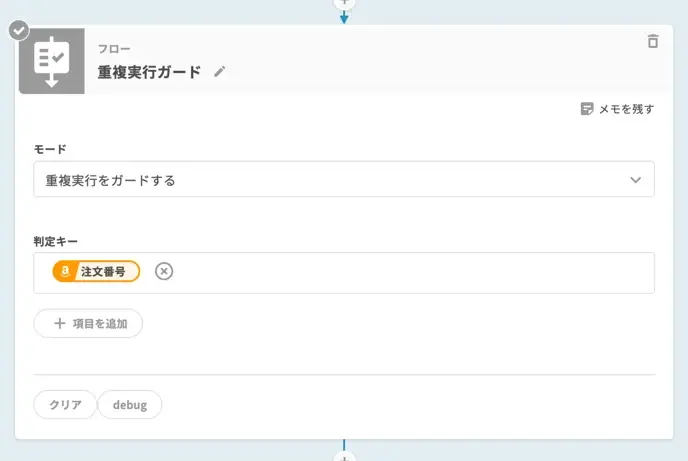Open the メモを残す link
The width and height of the screenshot is (688, 461).
click(625, 109)
